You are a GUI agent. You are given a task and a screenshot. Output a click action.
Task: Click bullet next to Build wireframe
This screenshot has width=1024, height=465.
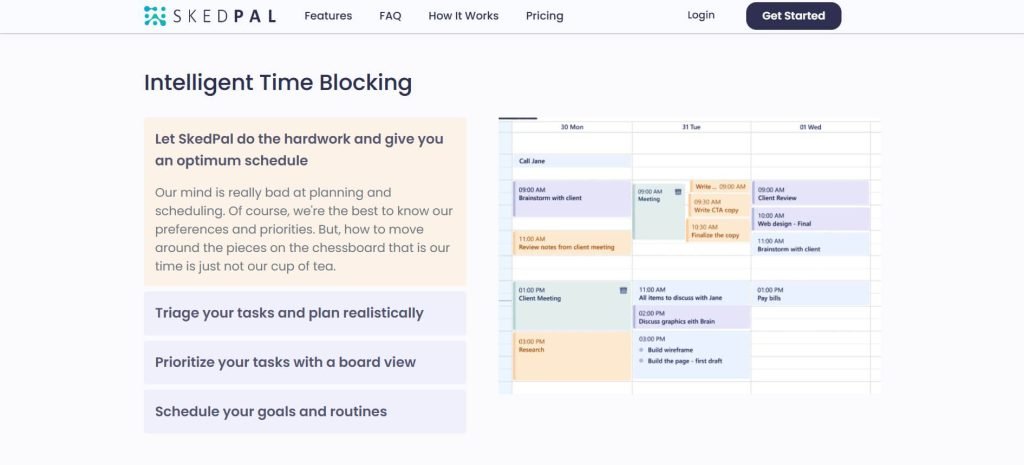point(641,350)
